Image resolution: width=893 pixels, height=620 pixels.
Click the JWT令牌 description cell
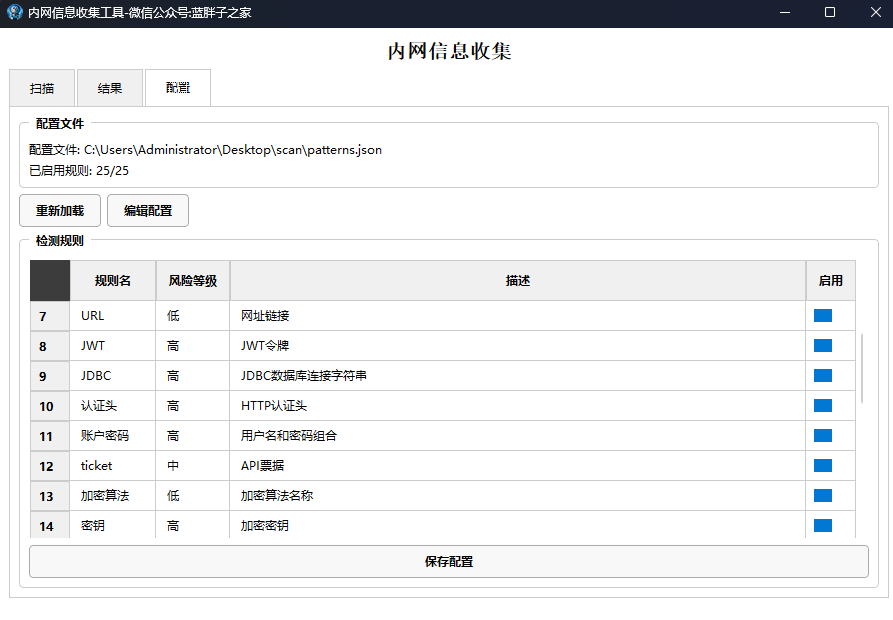(x=518, y=346)
